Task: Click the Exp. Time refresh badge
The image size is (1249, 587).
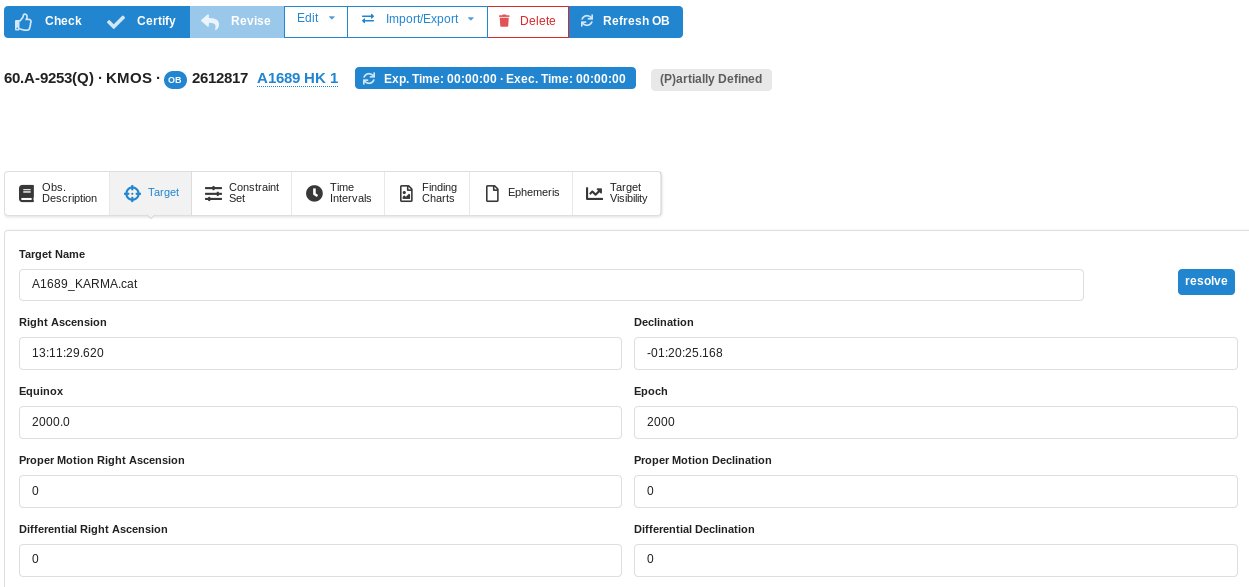Action: coord(495,79)
